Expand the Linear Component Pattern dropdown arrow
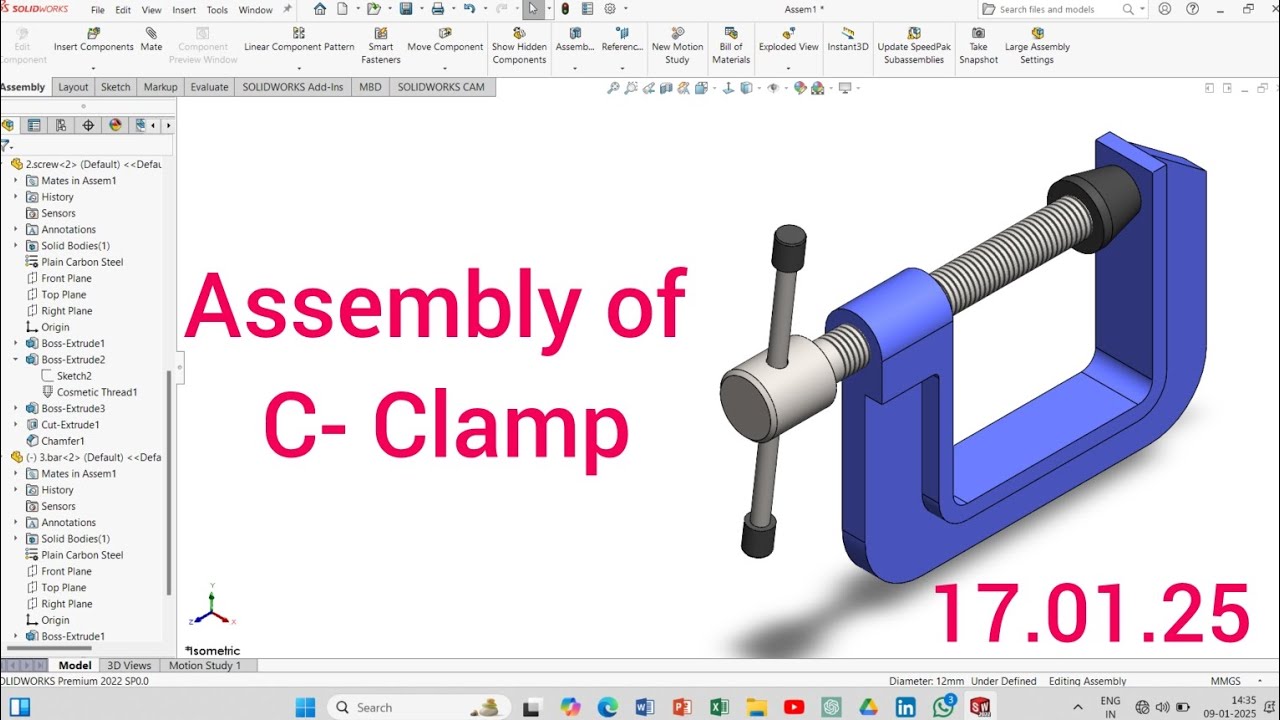This screenshot has height=720, width=1280. 299,69
